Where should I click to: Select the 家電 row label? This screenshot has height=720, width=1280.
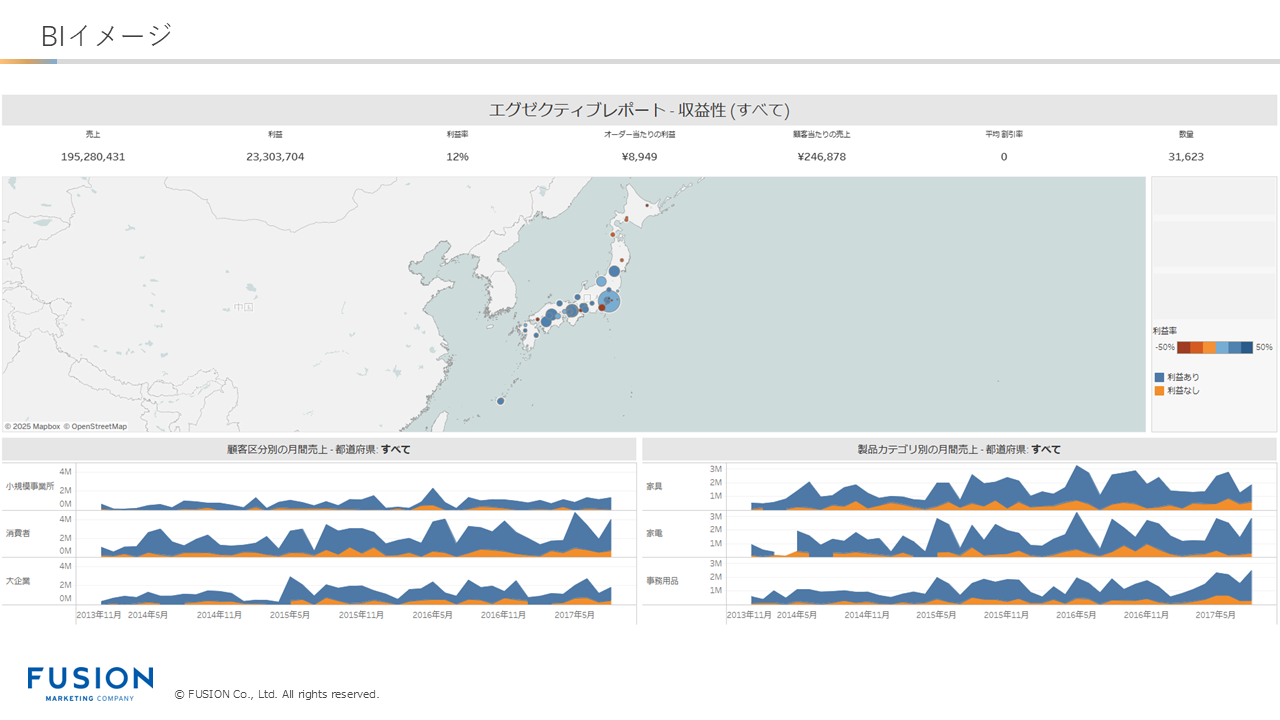[656, 534]
